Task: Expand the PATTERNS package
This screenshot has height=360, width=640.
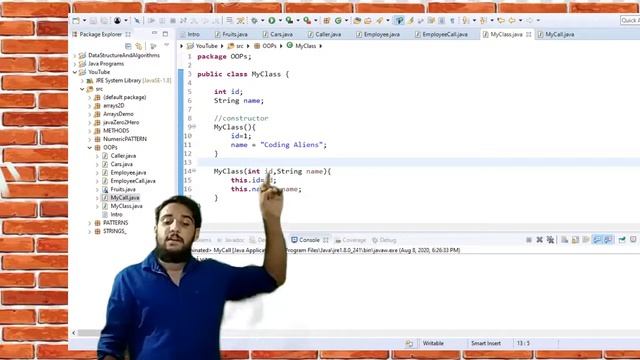Action: pyautogui.click(x=90, y=223)
